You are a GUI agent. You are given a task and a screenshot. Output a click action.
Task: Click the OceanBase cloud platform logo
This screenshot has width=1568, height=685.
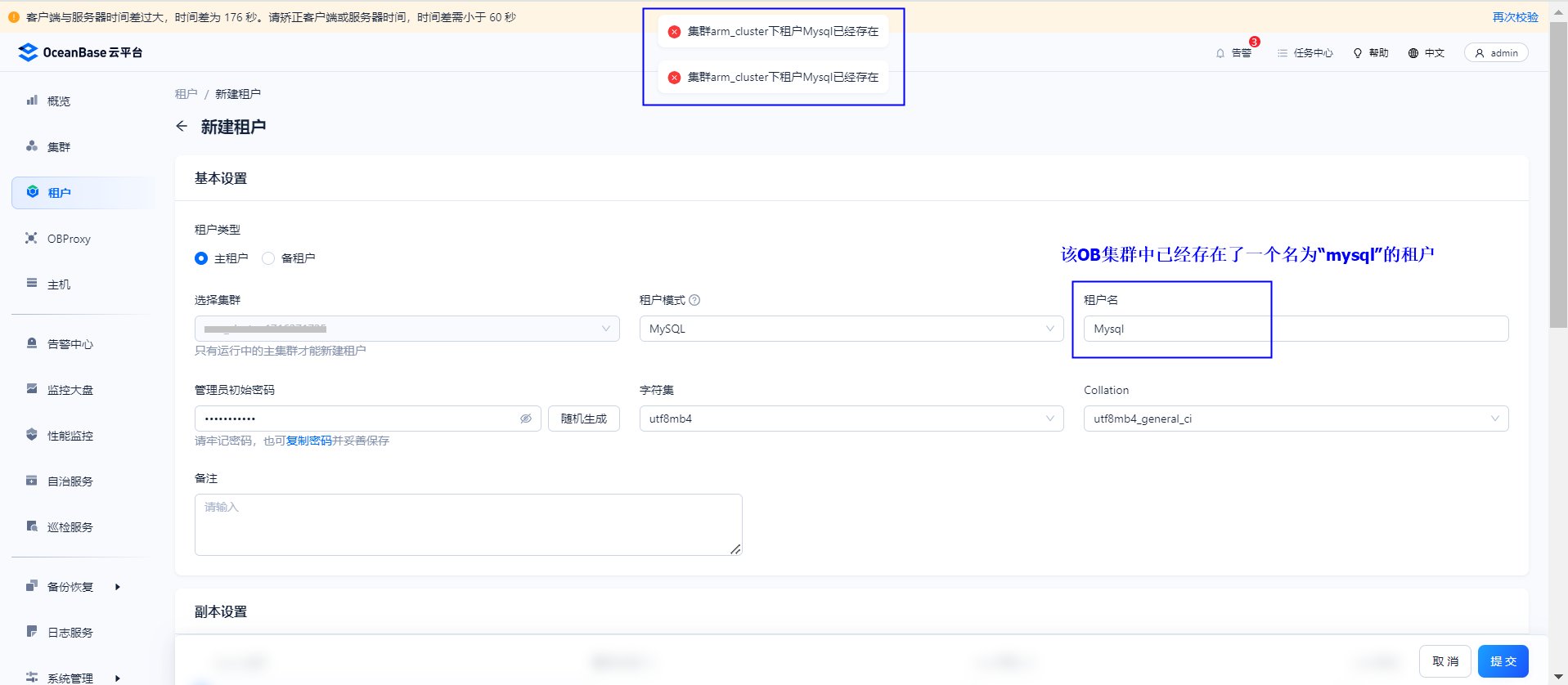80,52
